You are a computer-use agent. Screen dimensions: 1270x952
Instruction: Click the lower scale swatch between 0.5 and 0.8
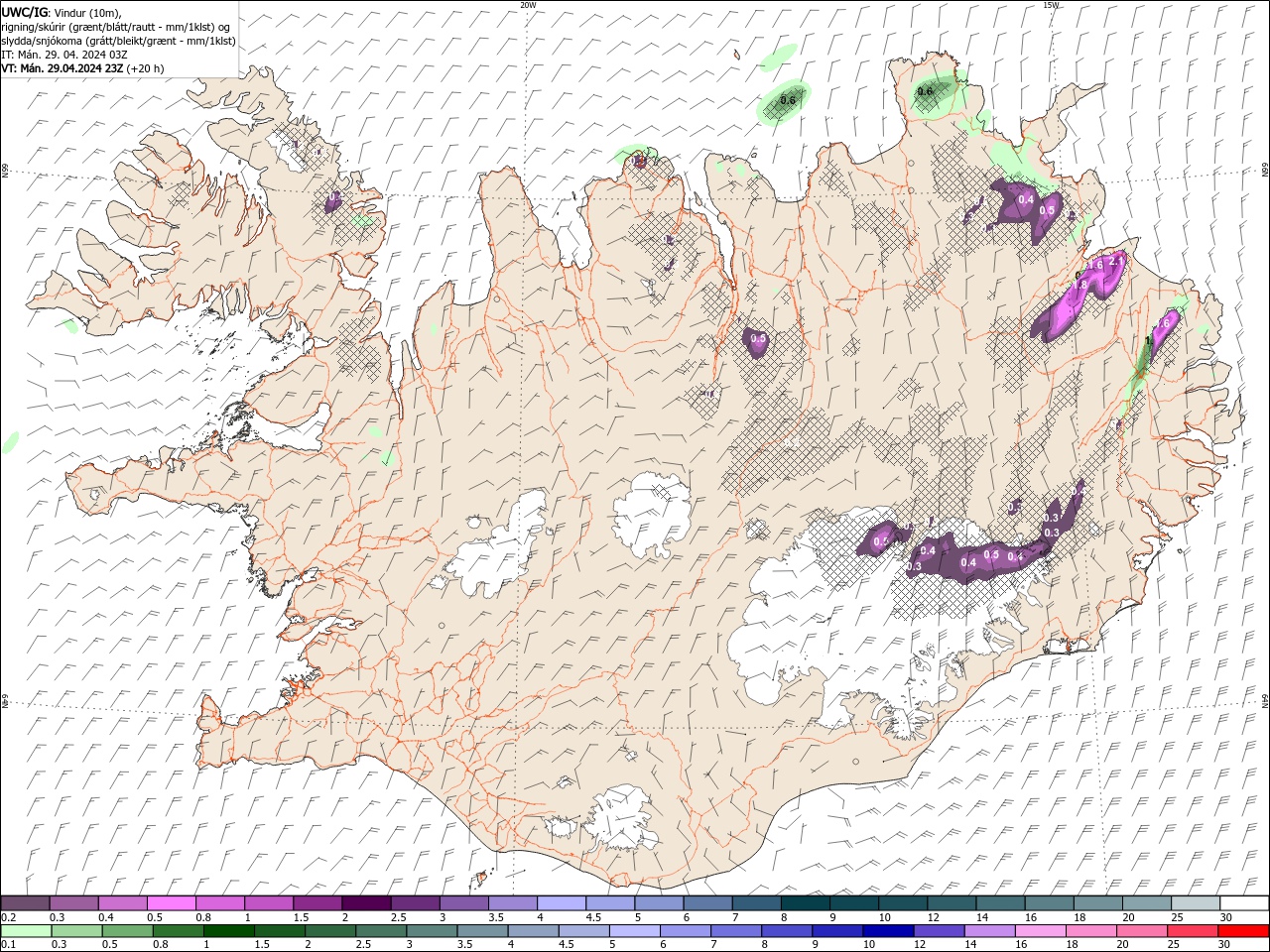point(128,931)
